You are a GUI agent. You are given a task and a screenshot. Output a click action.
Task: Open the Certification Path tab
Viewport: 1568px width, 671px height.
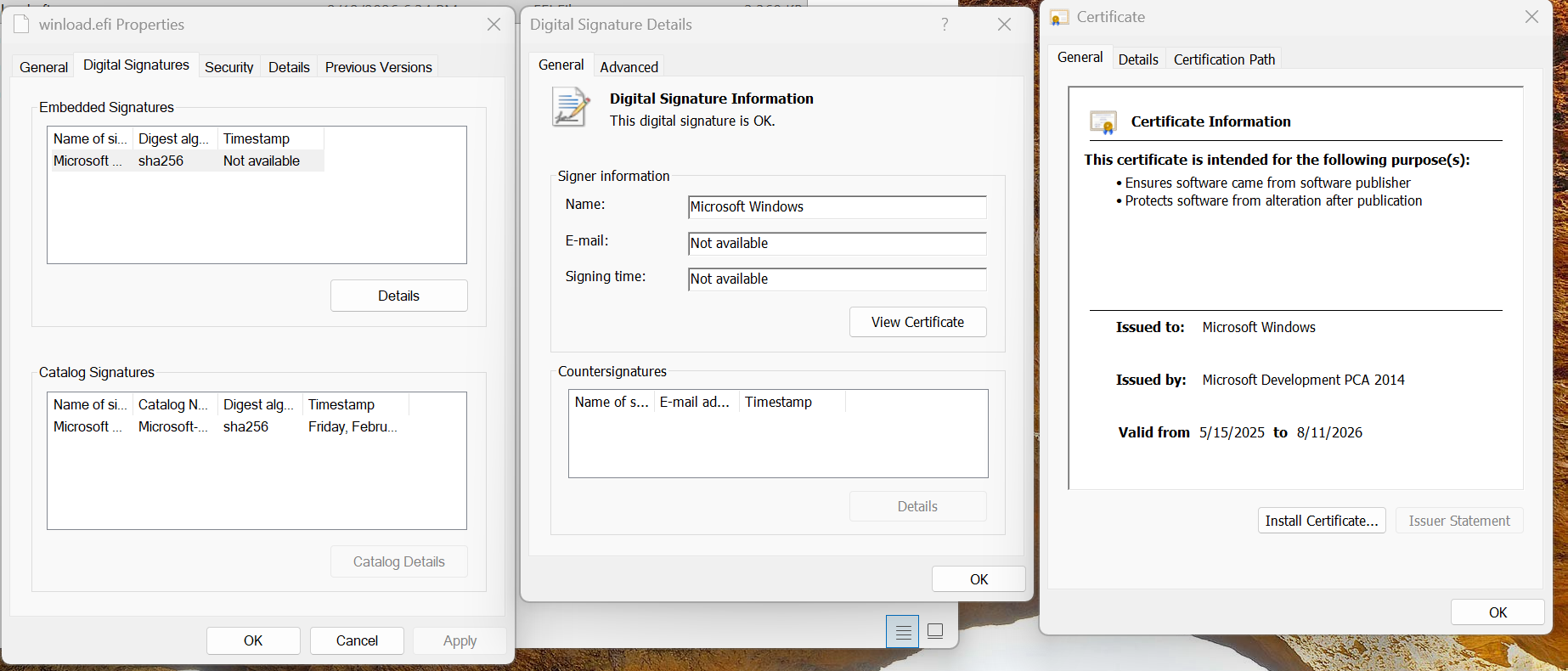(1224, 59)
